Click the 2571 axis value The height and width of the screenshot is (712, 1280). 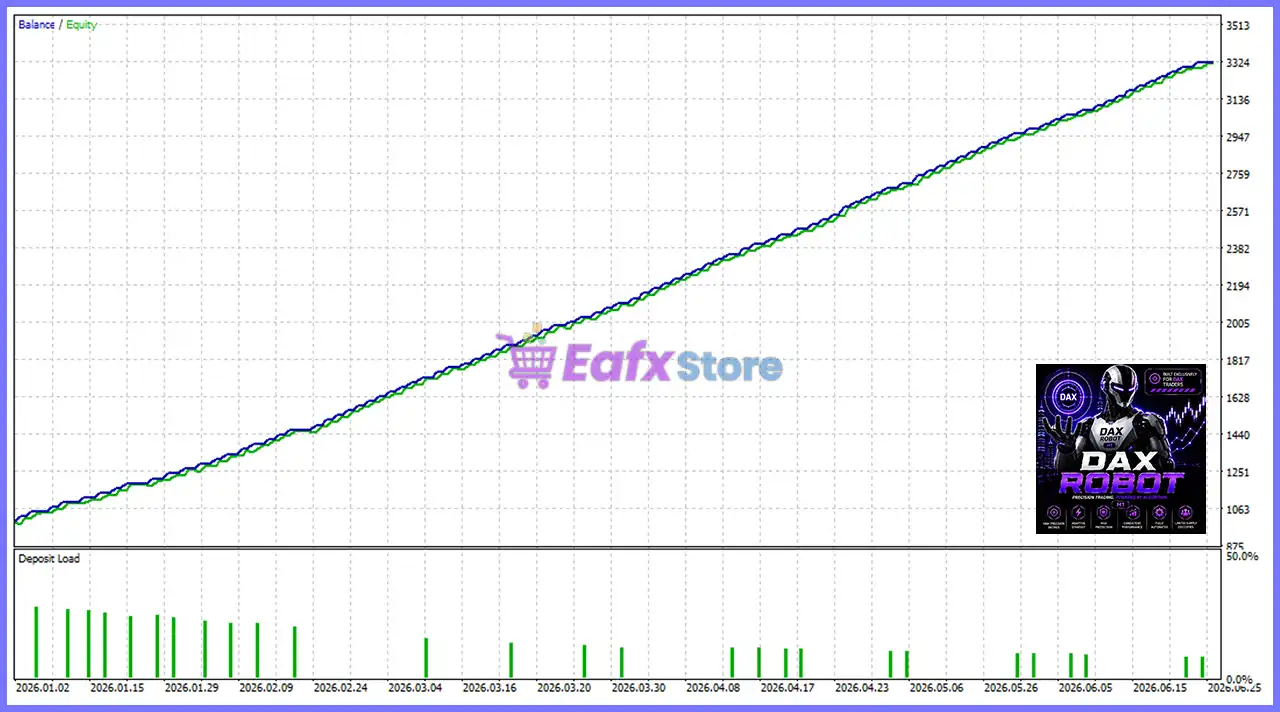click(1238, 212)
